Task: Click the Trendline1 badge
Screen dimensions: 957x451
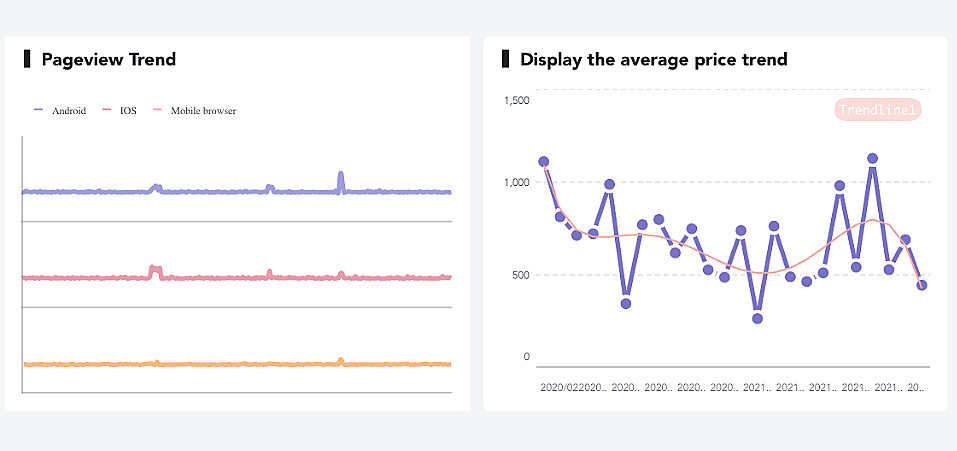Action: [876, 110]
